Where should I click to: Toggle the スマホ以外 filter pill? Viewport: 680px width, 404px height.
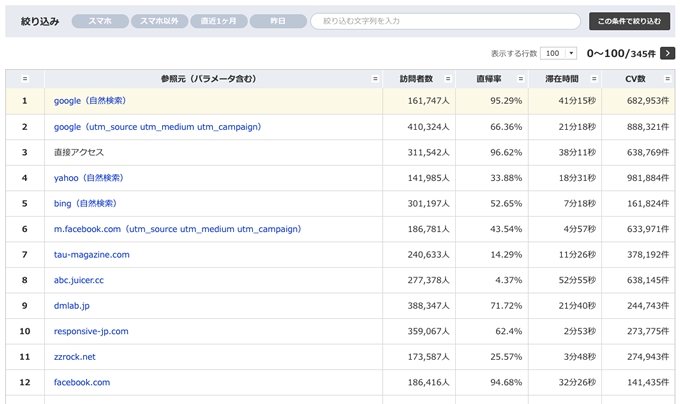(x=160, y=21)
